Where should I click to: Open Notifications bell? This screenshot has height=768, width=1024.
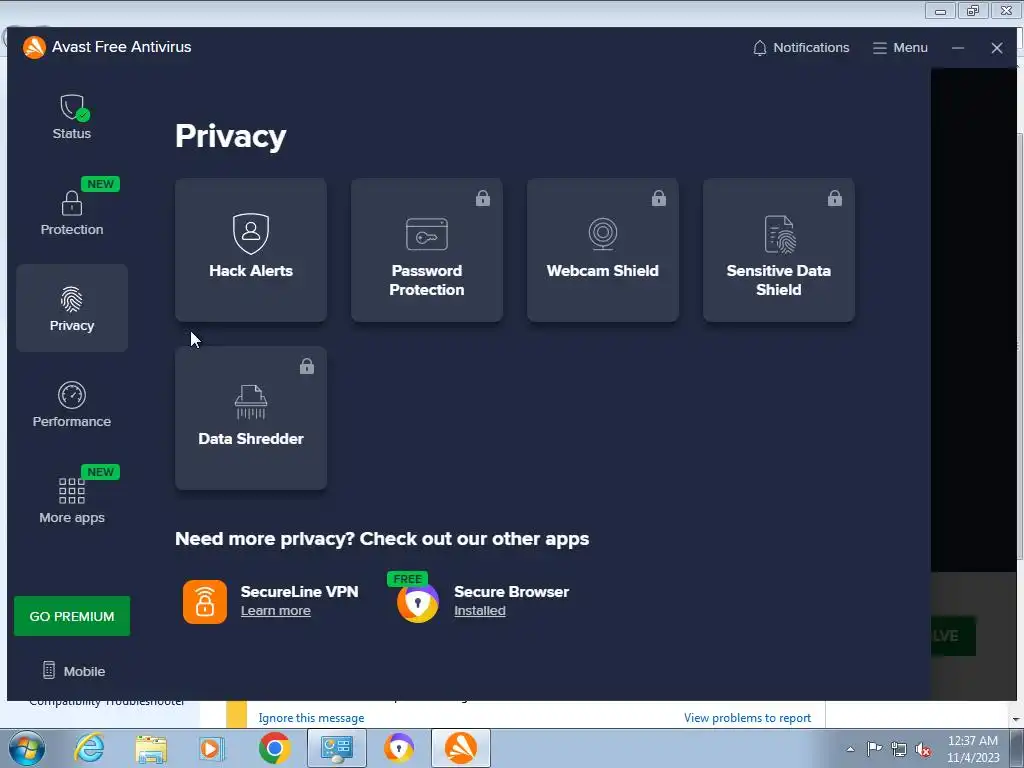click(x=801, y=48)
